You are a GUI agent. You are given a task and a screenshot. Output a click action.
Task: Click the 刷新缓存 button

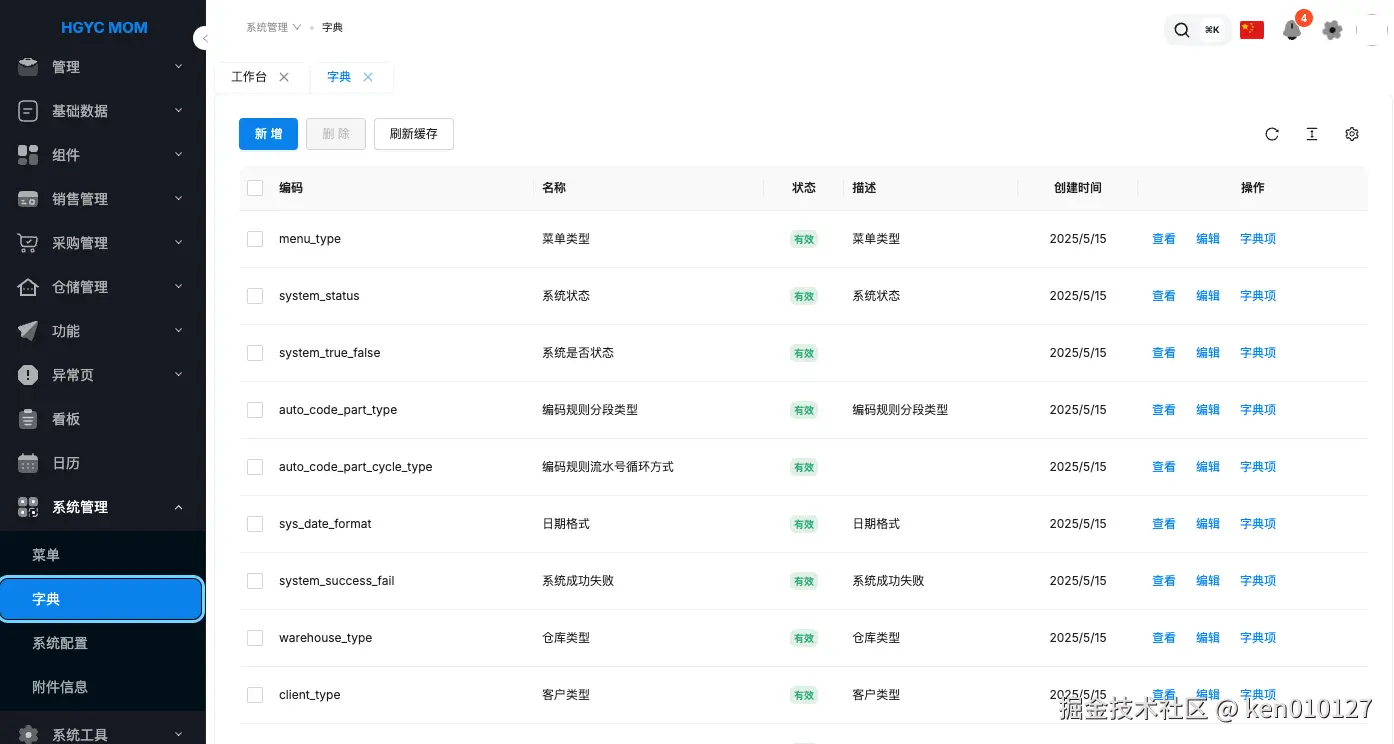[414, 134]
